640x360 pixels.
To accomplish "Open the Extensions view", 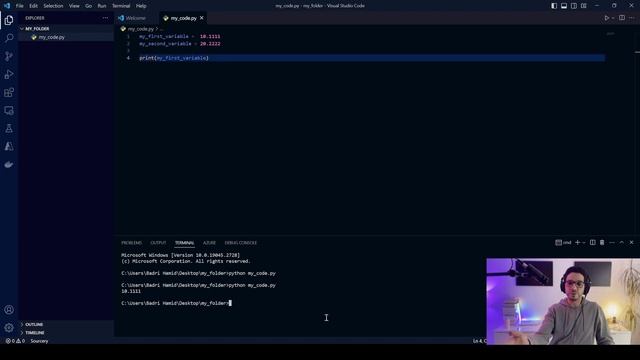I will pos(9,92).
